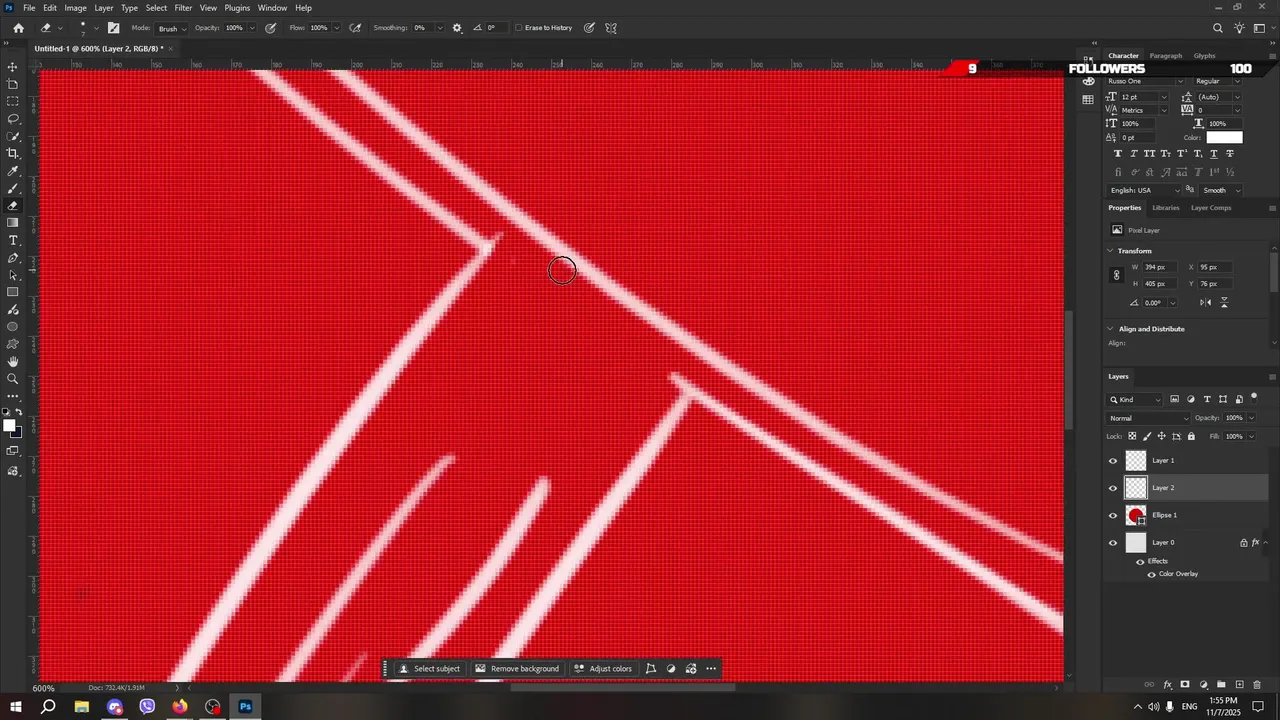Enable the Erase to History checkbox
The height and width of the screenshot is (720, 1280).
point(519,28)
